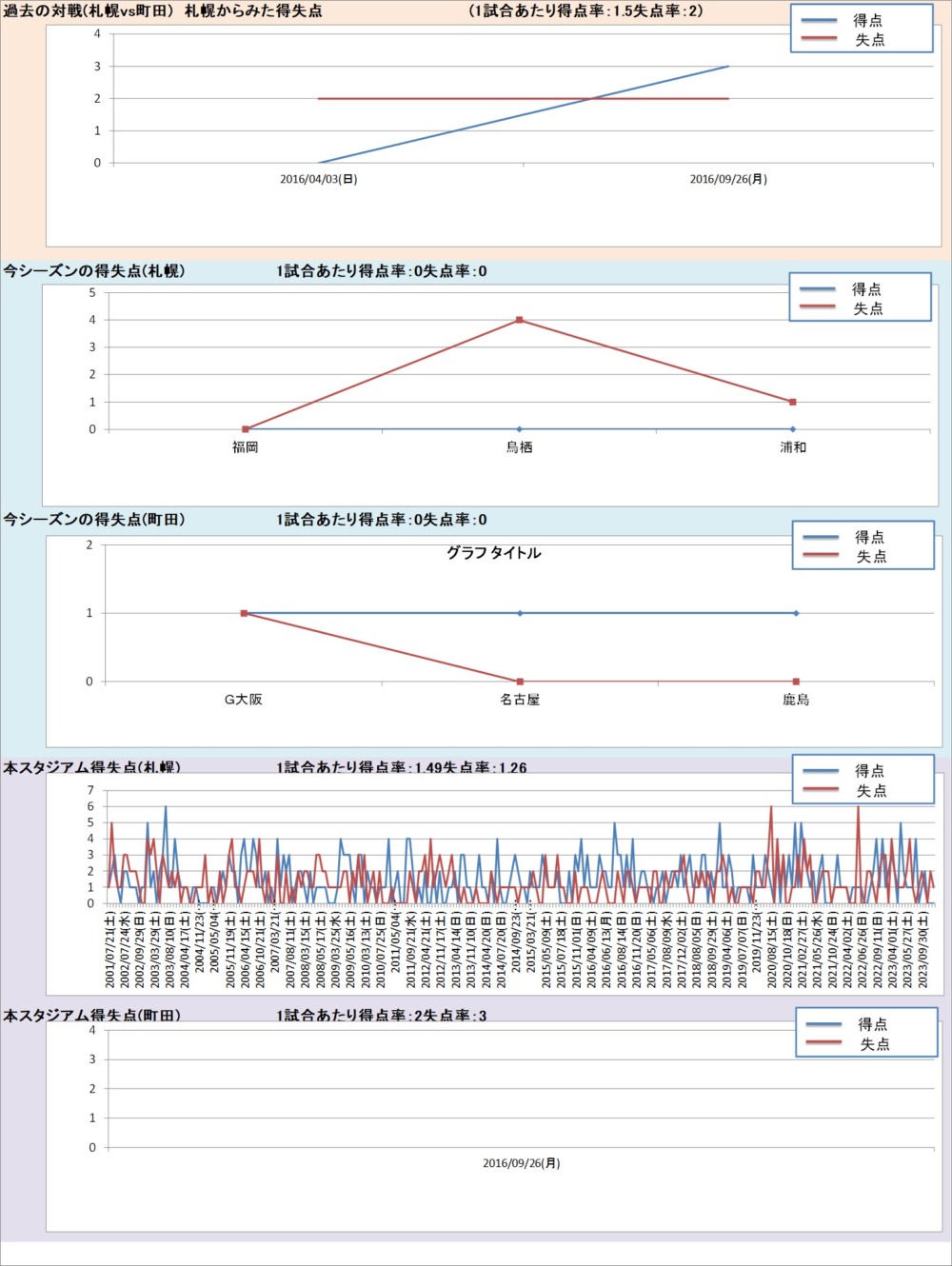Viewport: 952px width, 1266px height.
Task: Click the axis label '鹿島'
Action: [796, 700]
